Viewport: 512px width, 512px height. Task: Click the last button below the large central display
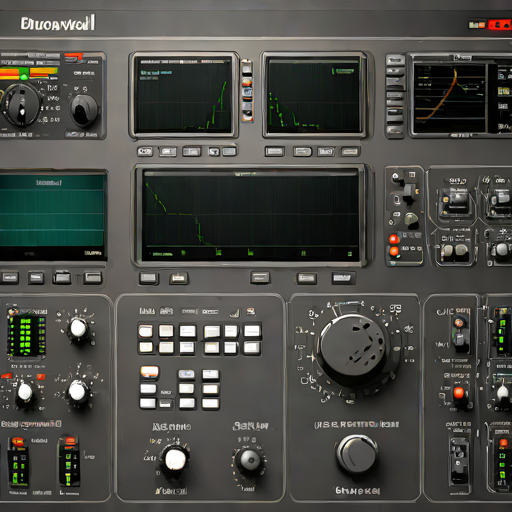click(x=343, y=278)
